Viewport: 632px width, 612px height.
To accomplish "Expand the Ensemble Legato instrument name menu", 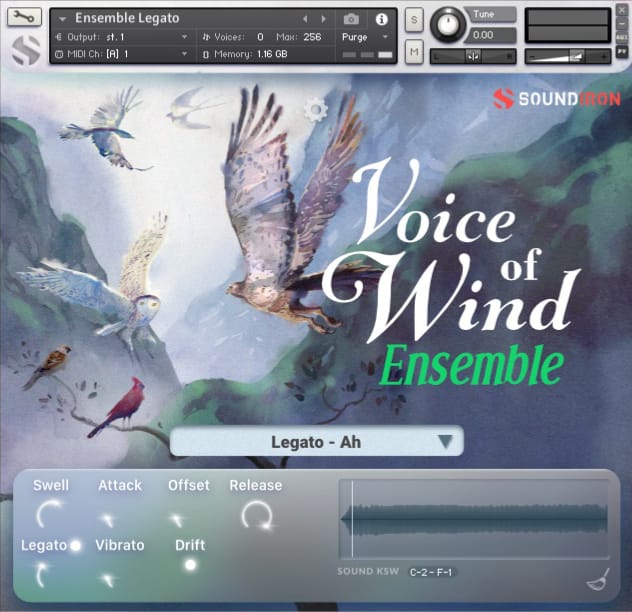I will [x=62, y=19].
